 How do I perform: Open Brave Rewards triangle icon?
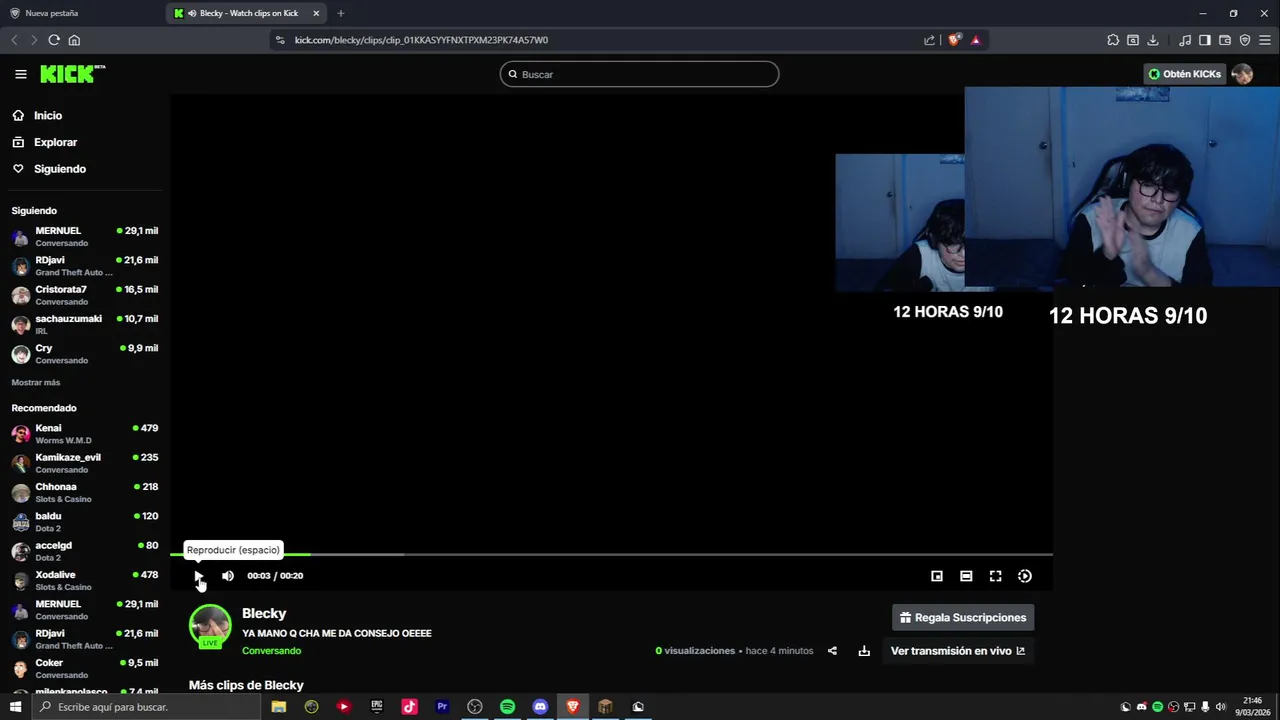[x=976, y=40]
